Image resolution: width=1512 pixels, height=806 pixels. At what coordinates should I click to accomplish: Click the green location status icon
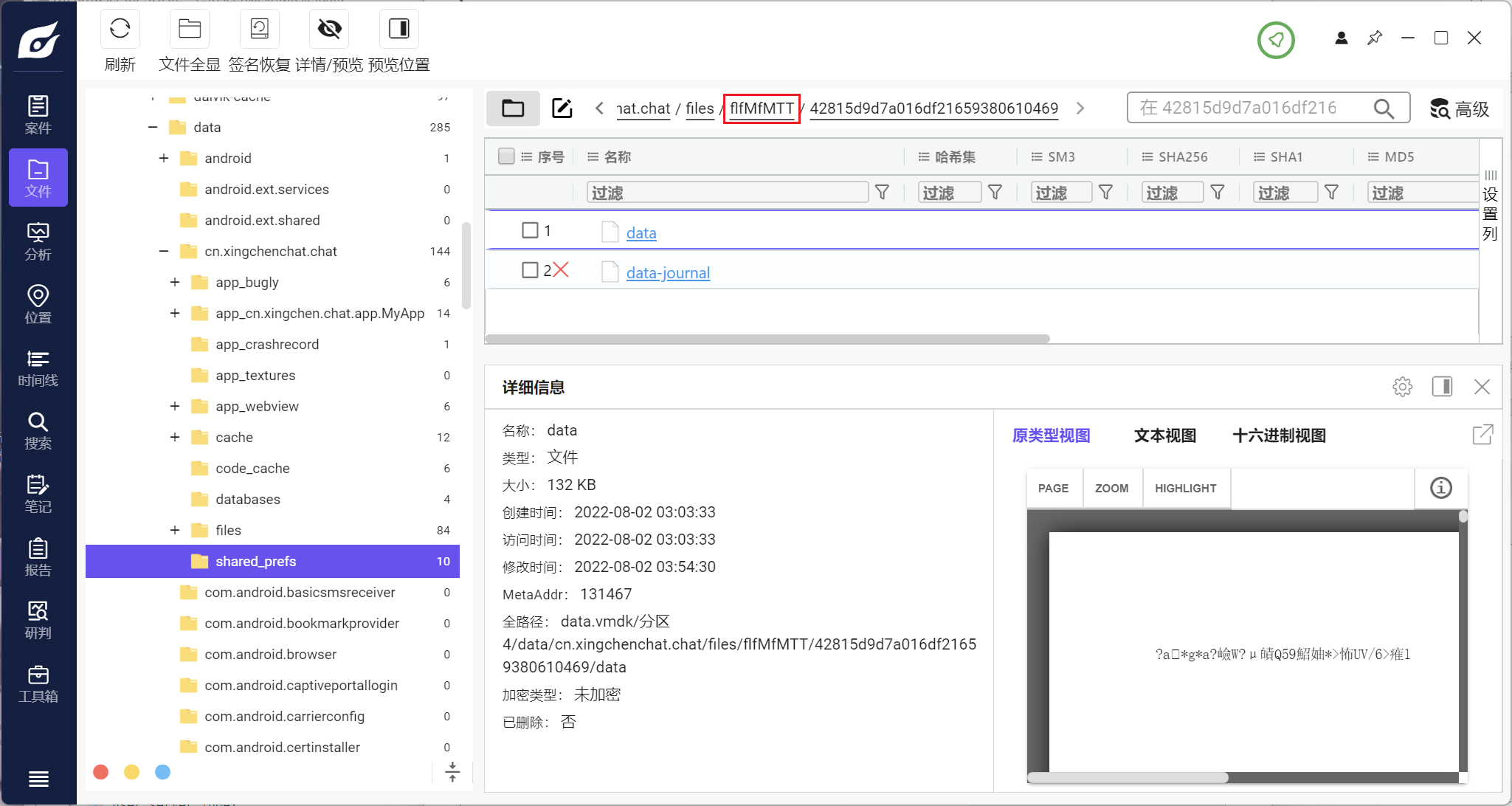pyautogui.click(x=1276, y=40)
